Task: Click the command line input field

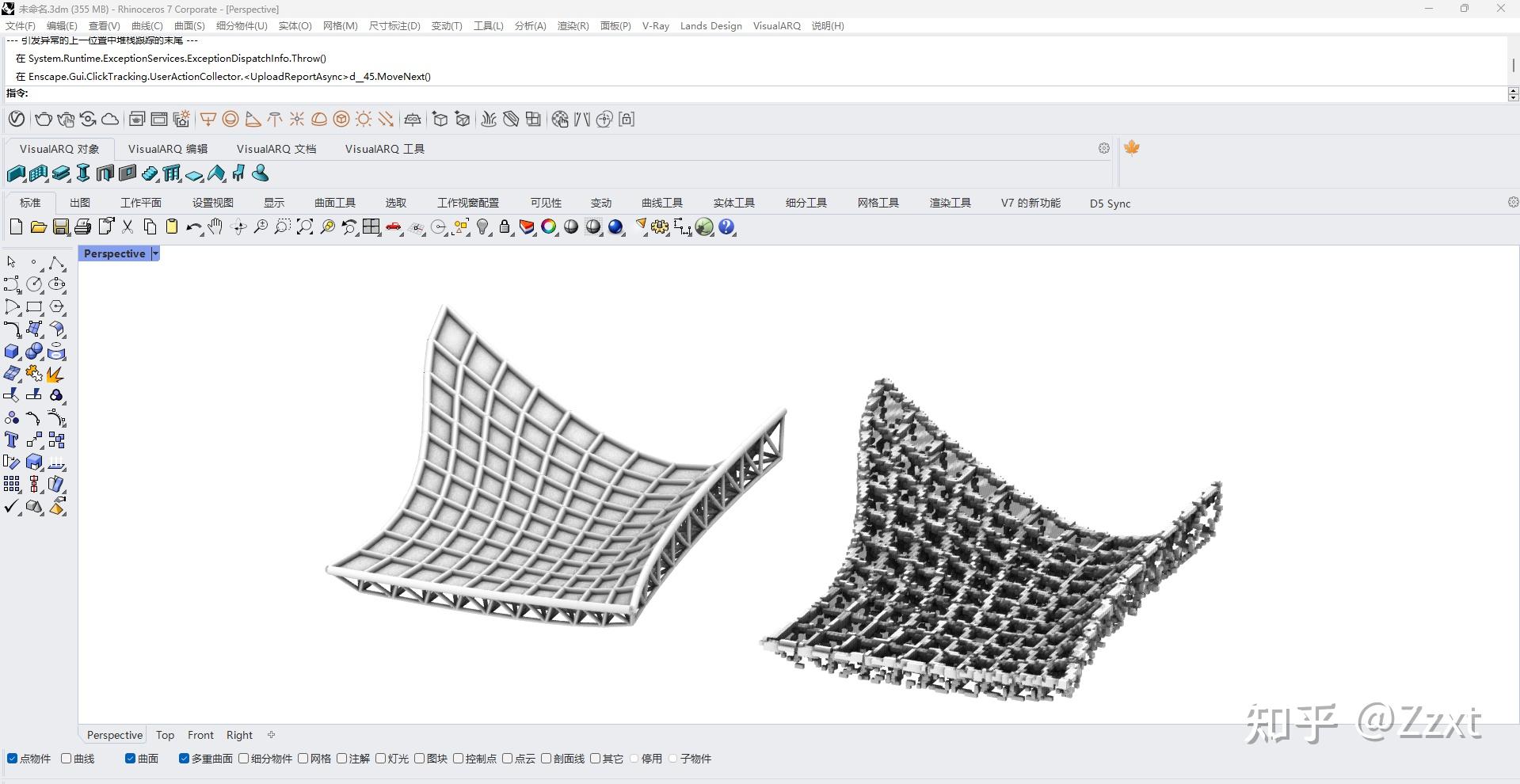Action: [767, 94]
